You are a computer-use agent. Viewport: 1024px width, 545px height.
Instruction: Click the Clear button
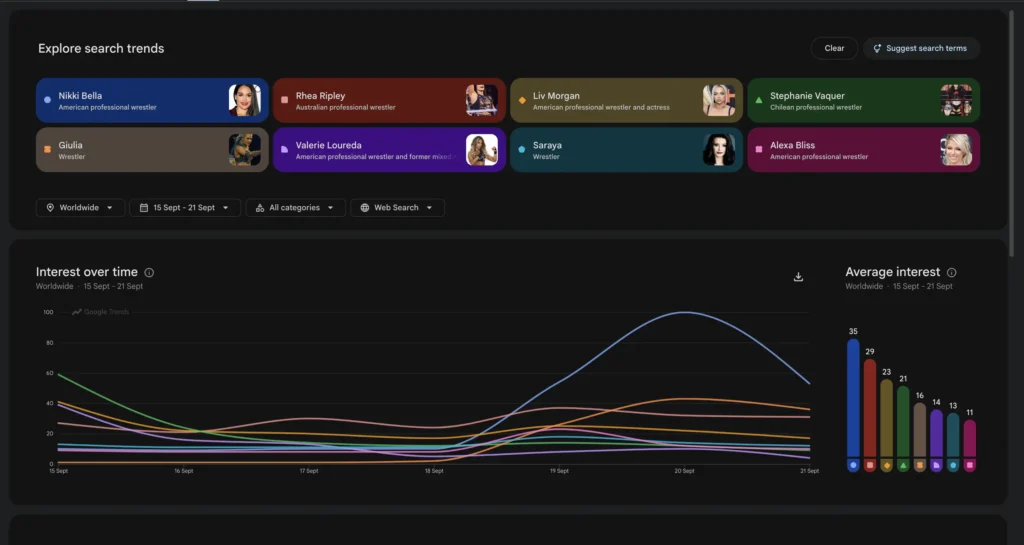click(x=834, y=48)
